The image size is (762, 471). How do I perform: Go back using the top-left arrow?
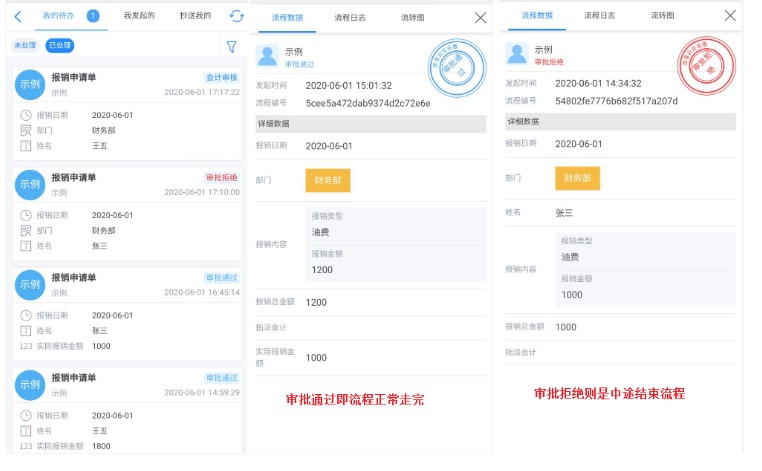click(x=18, y=16)
